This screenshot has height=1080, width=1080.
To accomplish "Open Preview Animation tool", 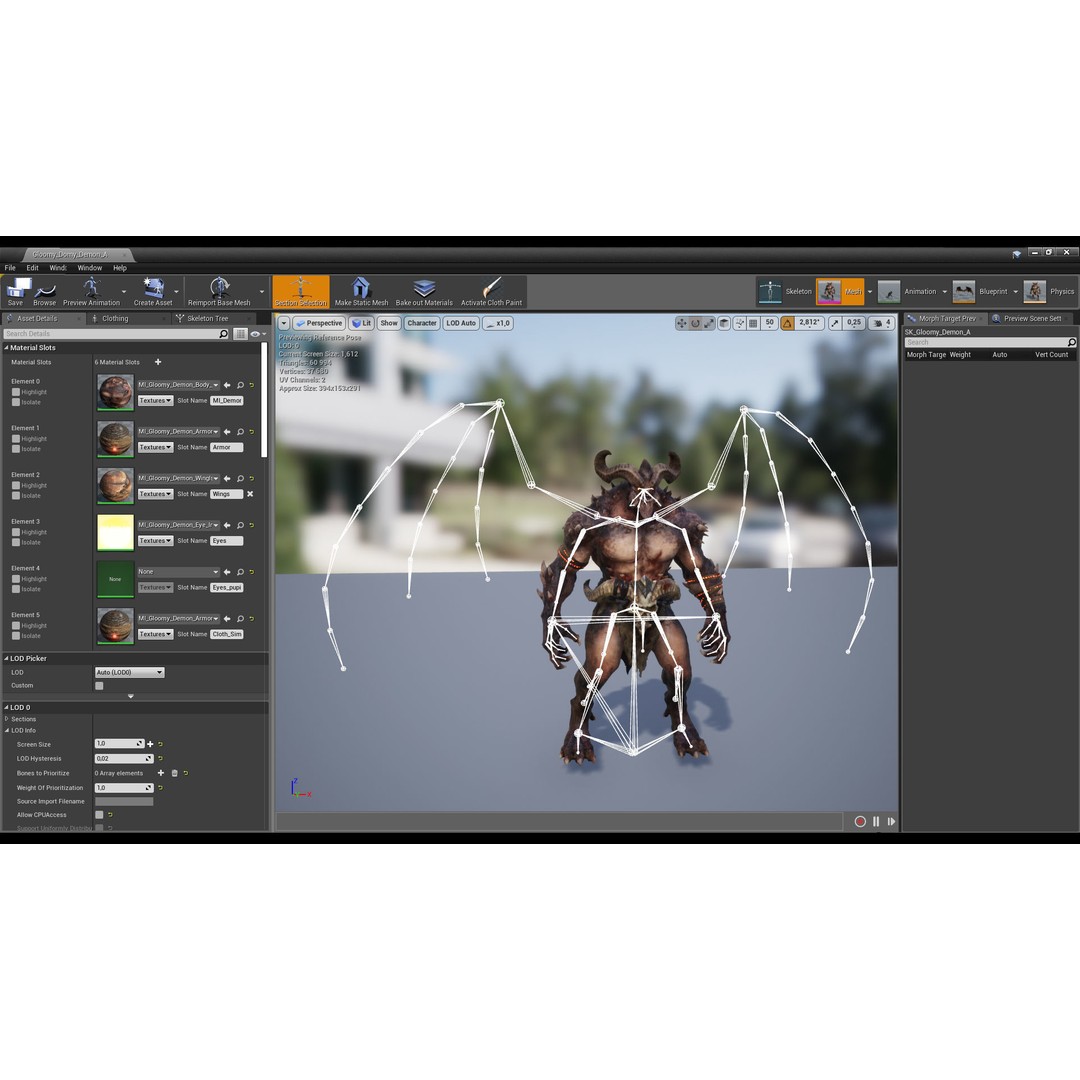I will 91,291.
